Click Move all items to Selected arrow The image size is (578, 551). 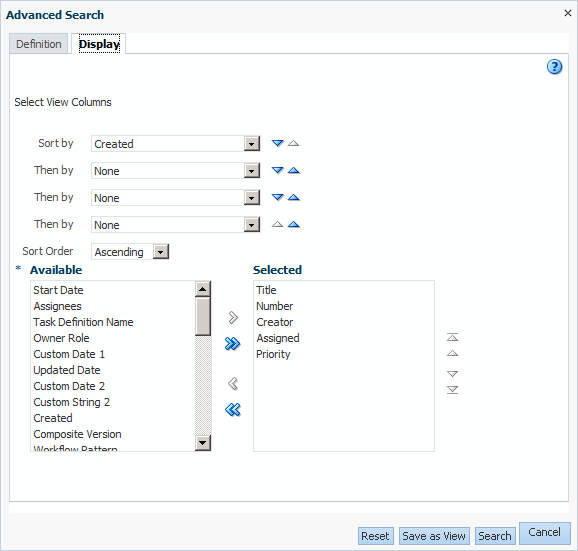coord(233,344)
